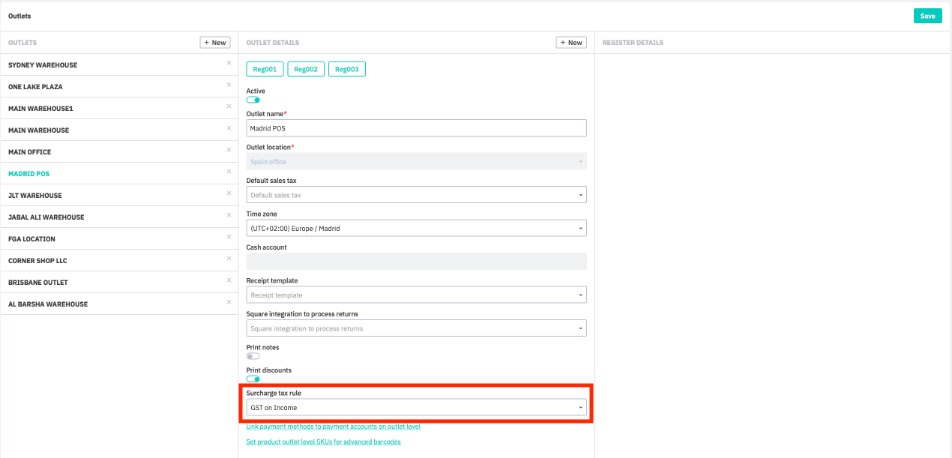Click the X icon beside Main Office
The width and height of the screenshot is (952, 458).
(x=228, y=150)
